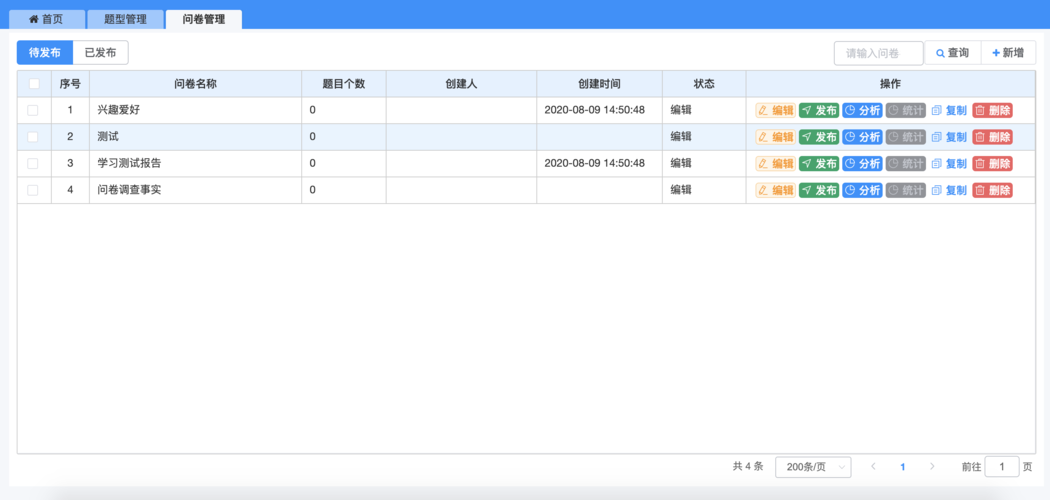This screenshot has width=1050, height=500.
Task: Select page number 1 in pagination
Action: tap(903, 467)
